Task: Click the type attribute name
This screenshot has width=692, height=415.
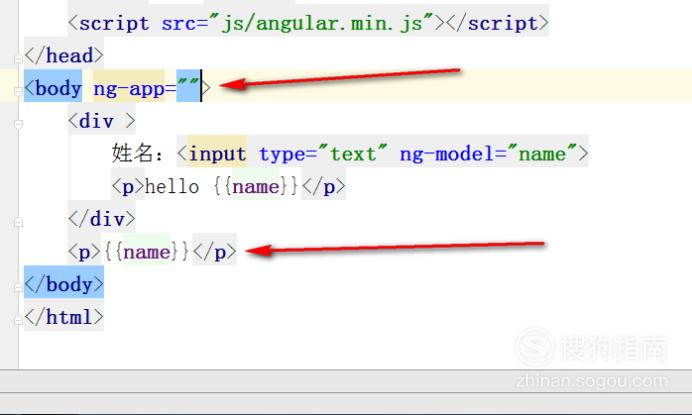Action: [282, 154]
